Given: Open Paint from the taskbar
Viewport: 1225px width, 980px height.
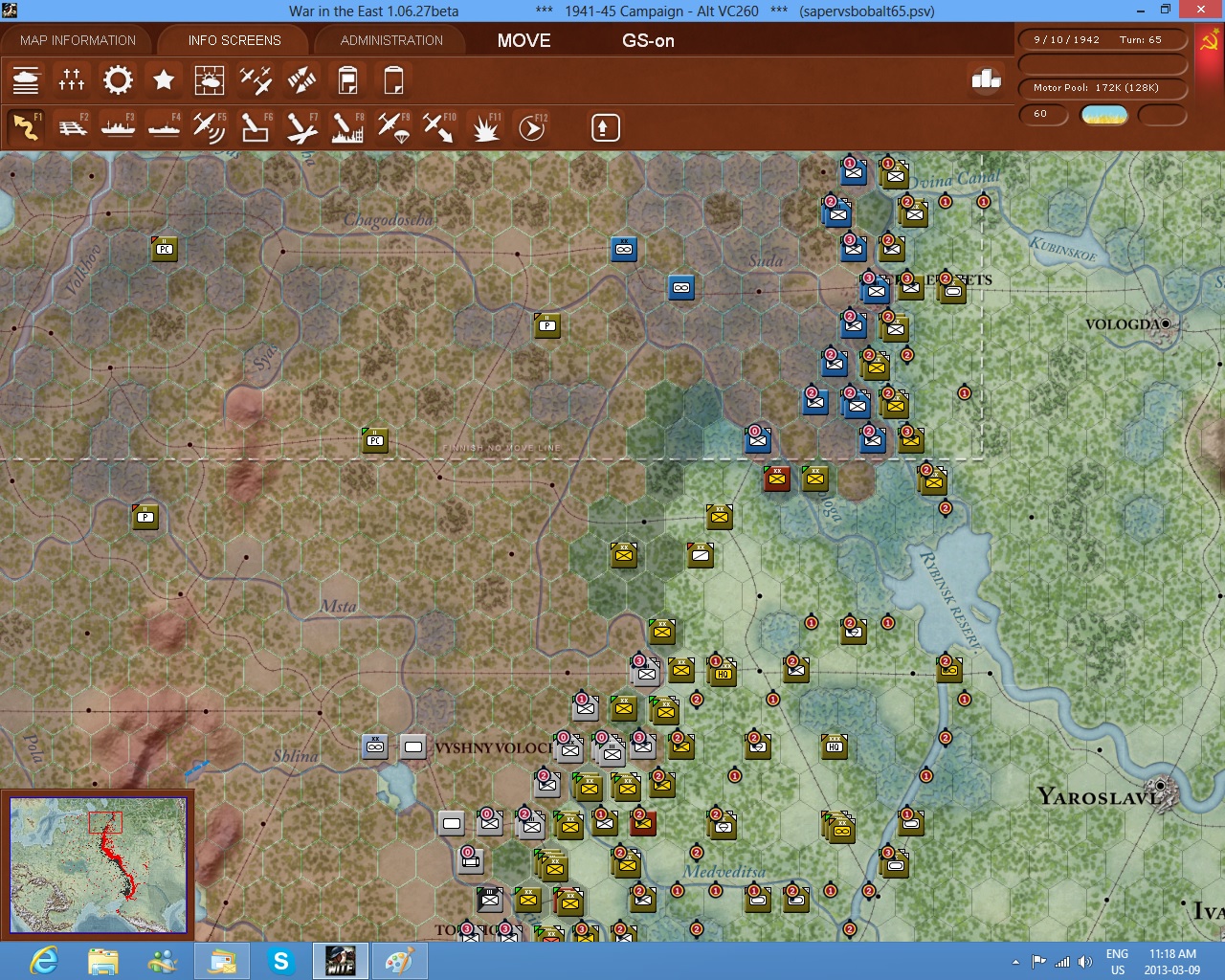Looking at the screenshot, I should coord(400,961).
